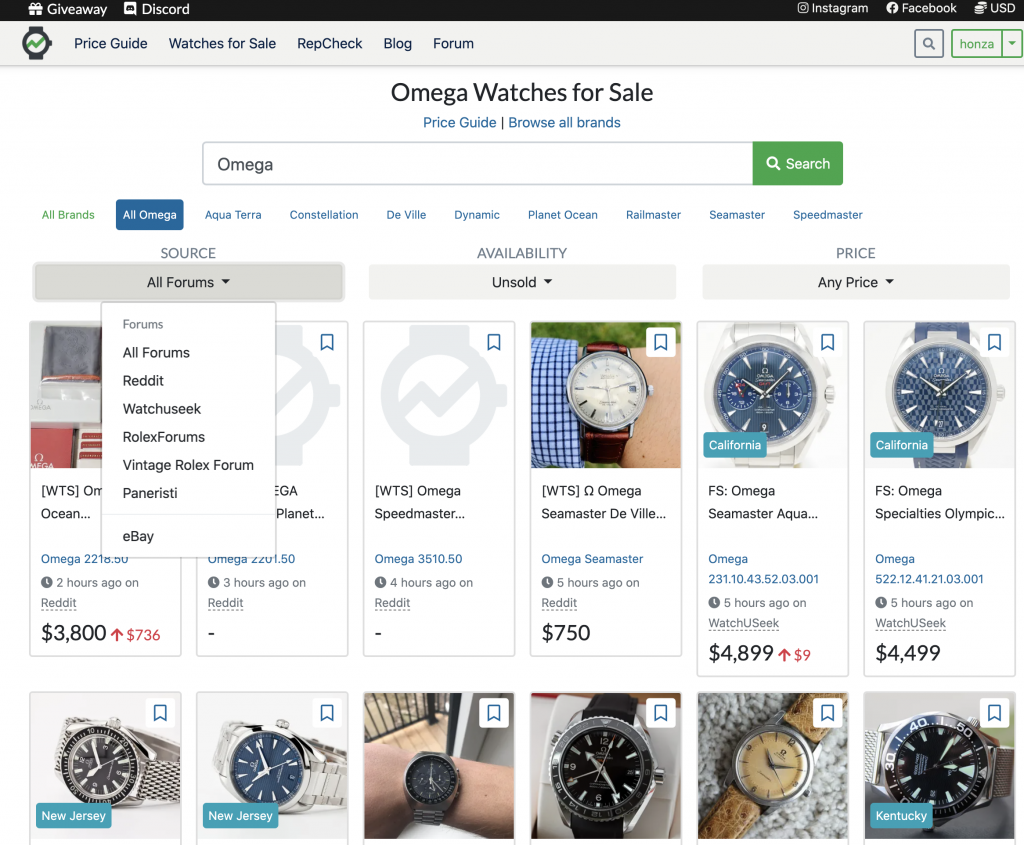The height and width of the screenshot is (845, 1024).
Task: Bookmark the Omega 2201.50 Planet listing
Action: tap(327, 342)
